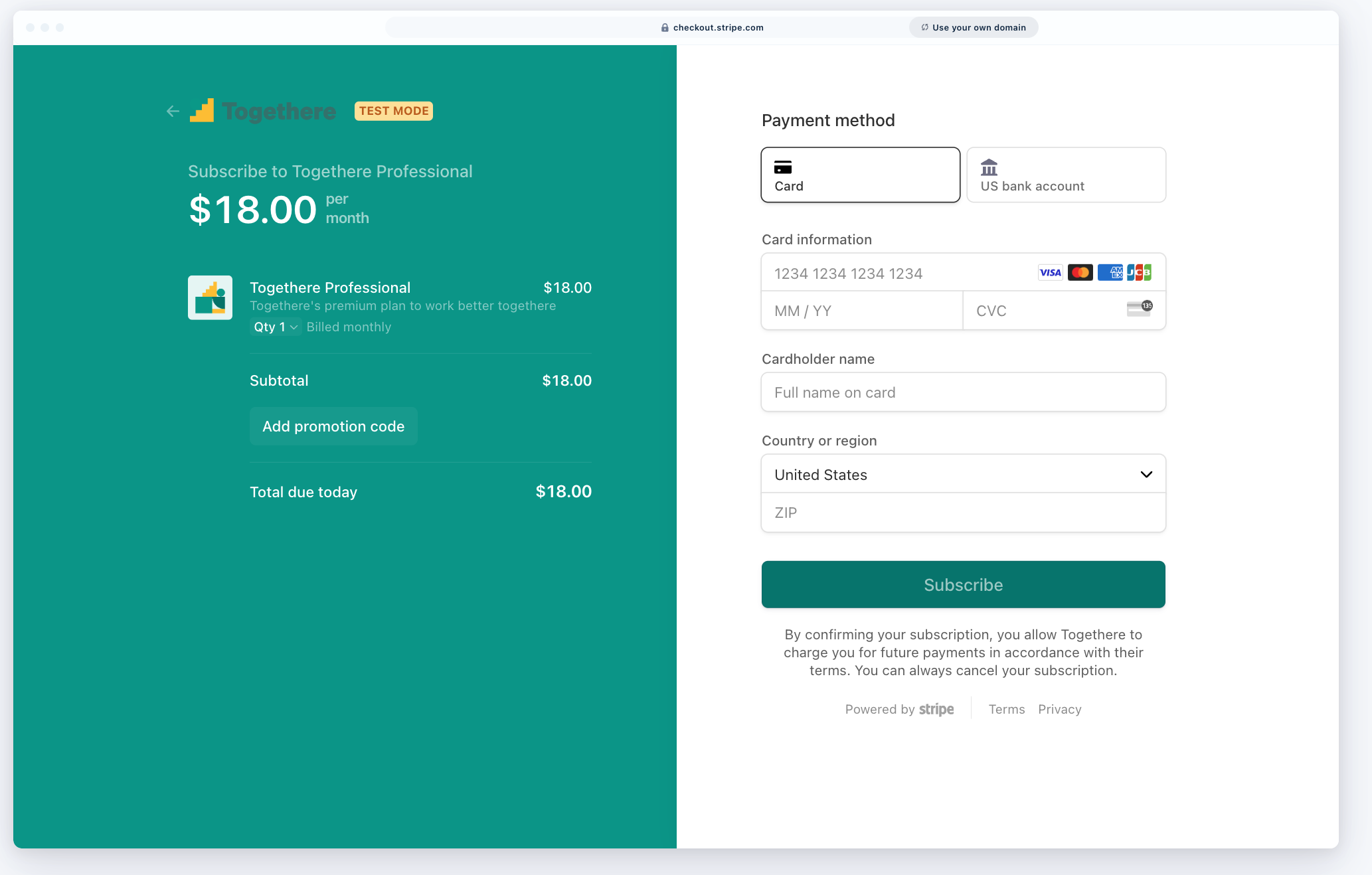Click the Add promotion code button

click(x=333, y=426)
